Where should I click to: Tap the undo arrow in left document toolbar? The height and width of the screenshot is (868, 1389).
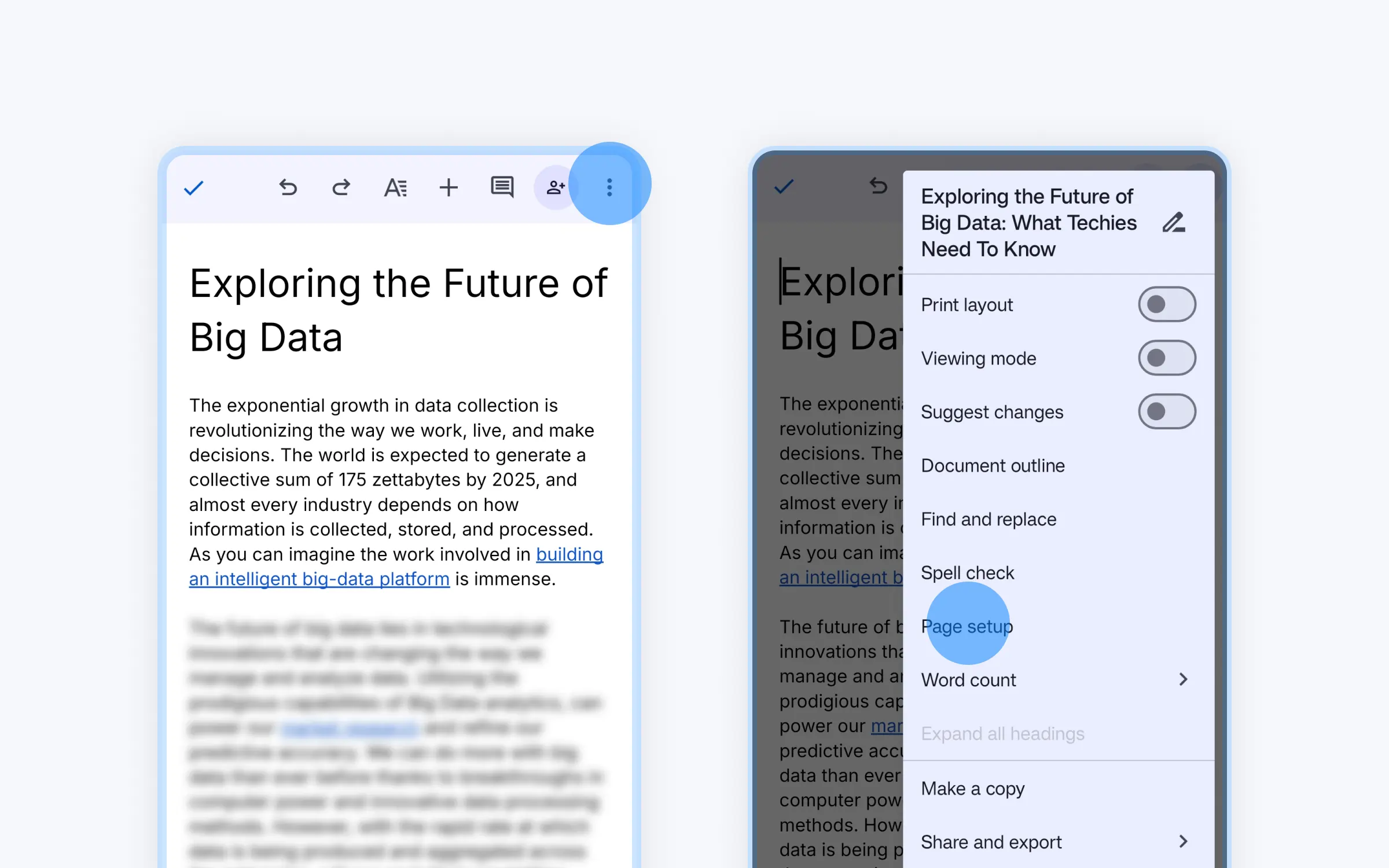(x=288, y=187)
